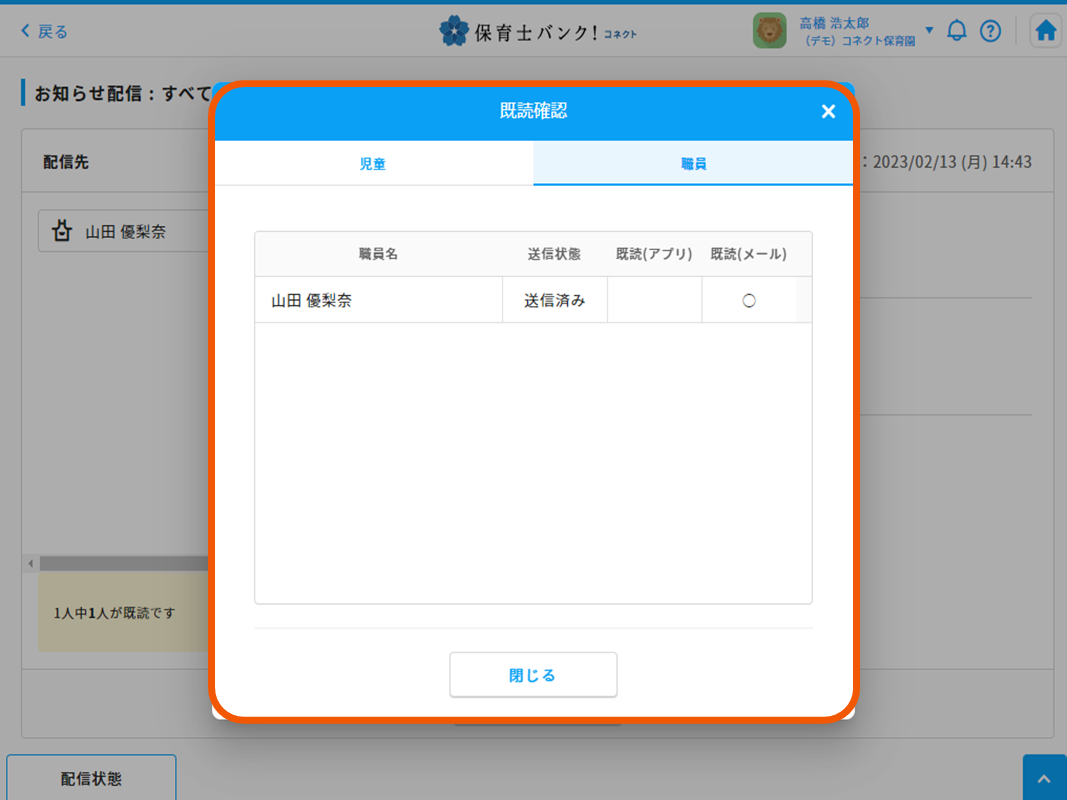This screenshot has height=800, width=1067.
Task: Click the staff icon beside 山田 優梨奈
Action: pyautogui.click(x=62, y=232)
